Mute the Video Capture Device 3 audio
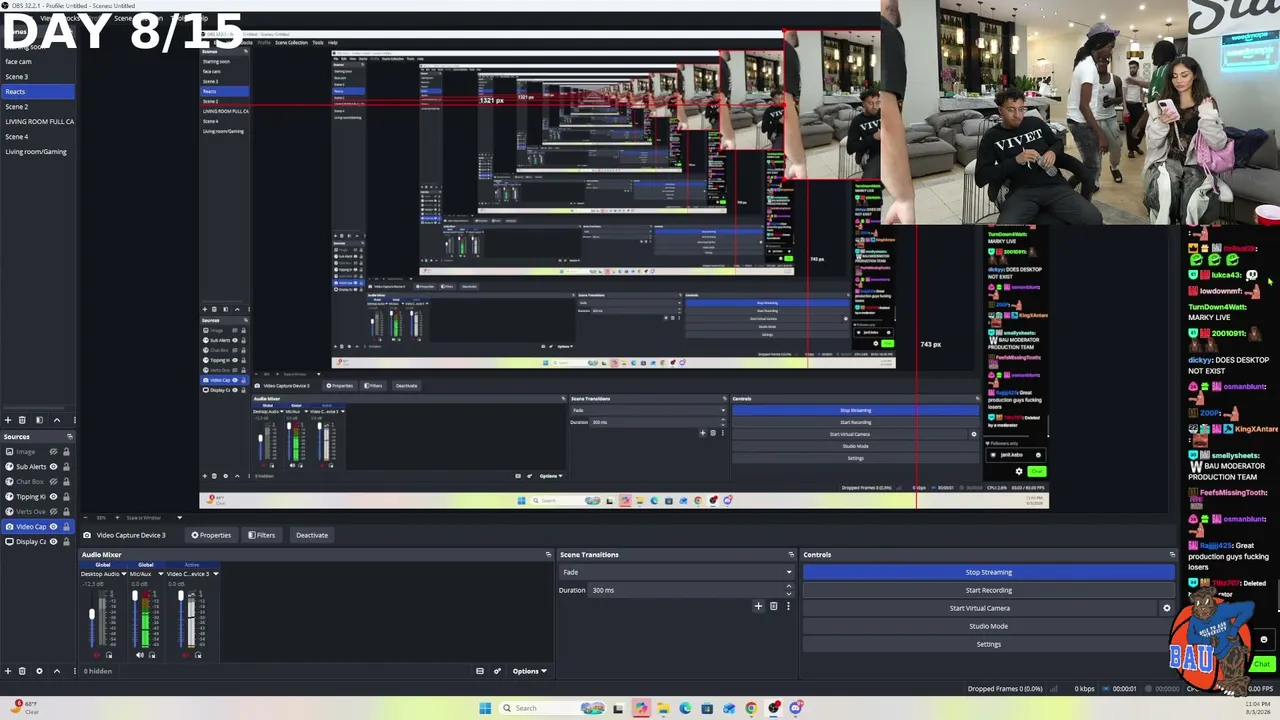The width and height of the screenshot is (1280, 720). click(x=186, y=655)
